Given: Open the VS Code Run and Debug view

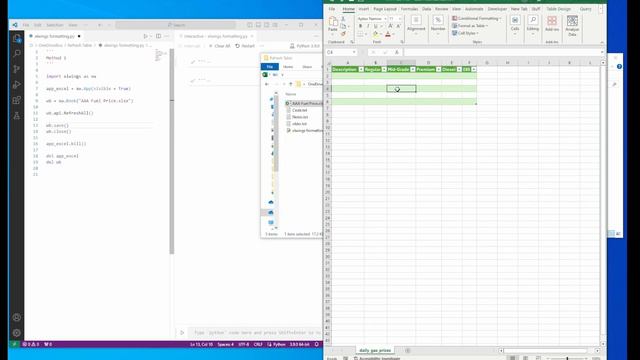Looking at the screenshot, I should point(17,84).
